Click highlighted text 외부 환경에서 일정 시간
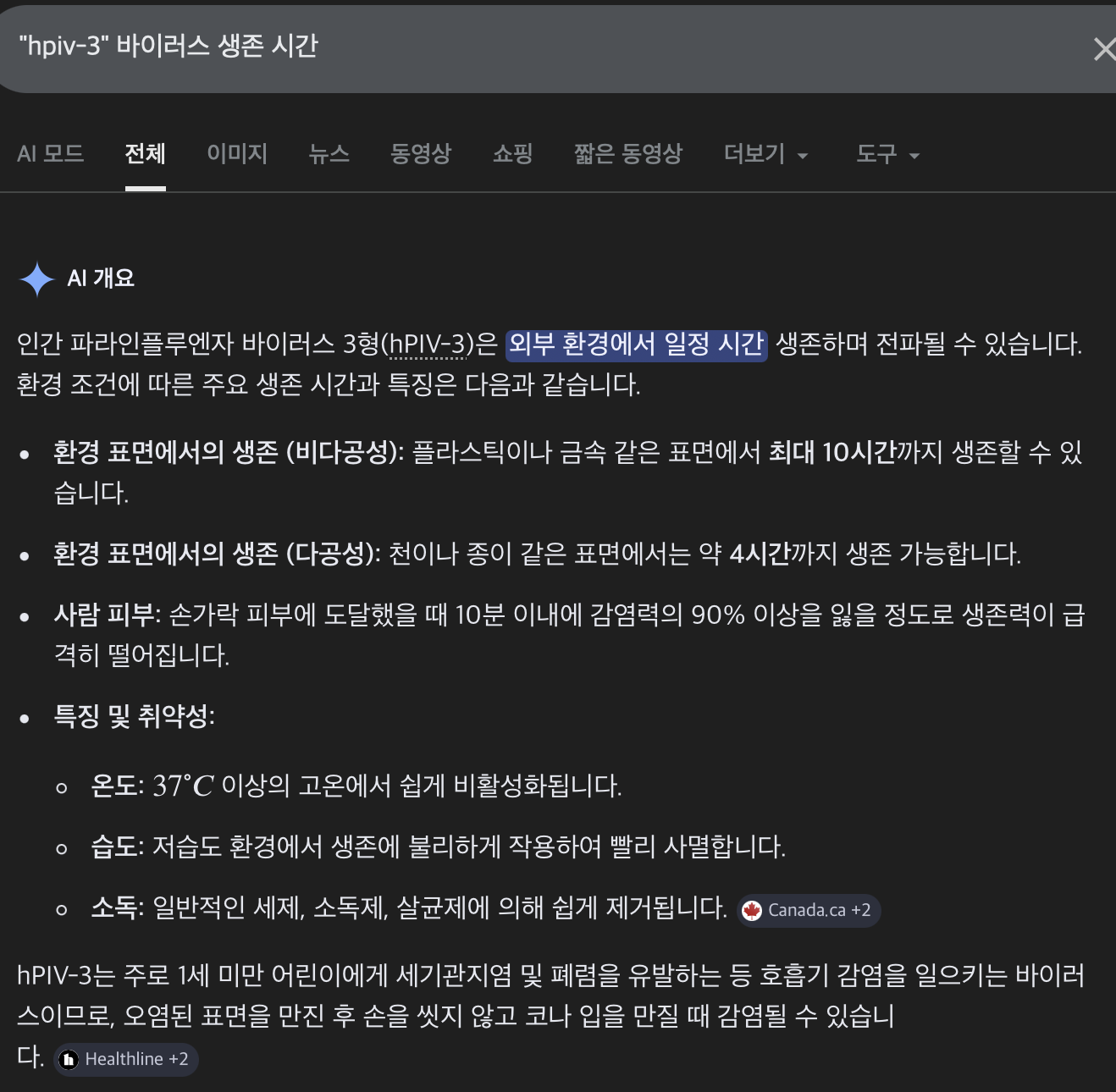 point(637,345)
